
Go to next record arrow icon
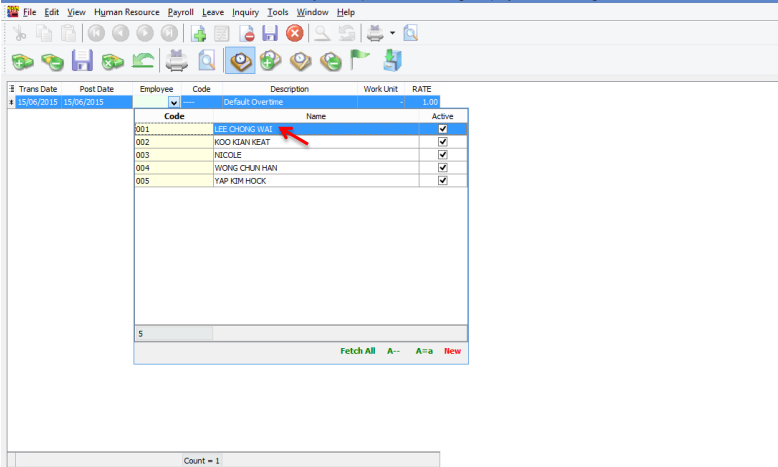pos(145,33)
